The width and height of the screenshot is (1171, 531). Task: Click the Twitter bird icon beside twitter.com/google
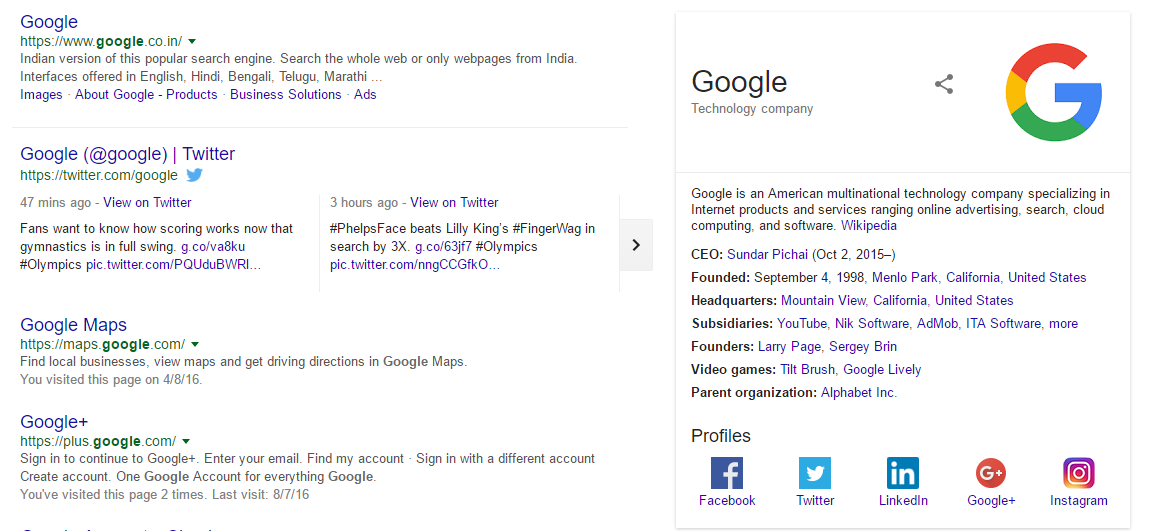pos(194,176)
